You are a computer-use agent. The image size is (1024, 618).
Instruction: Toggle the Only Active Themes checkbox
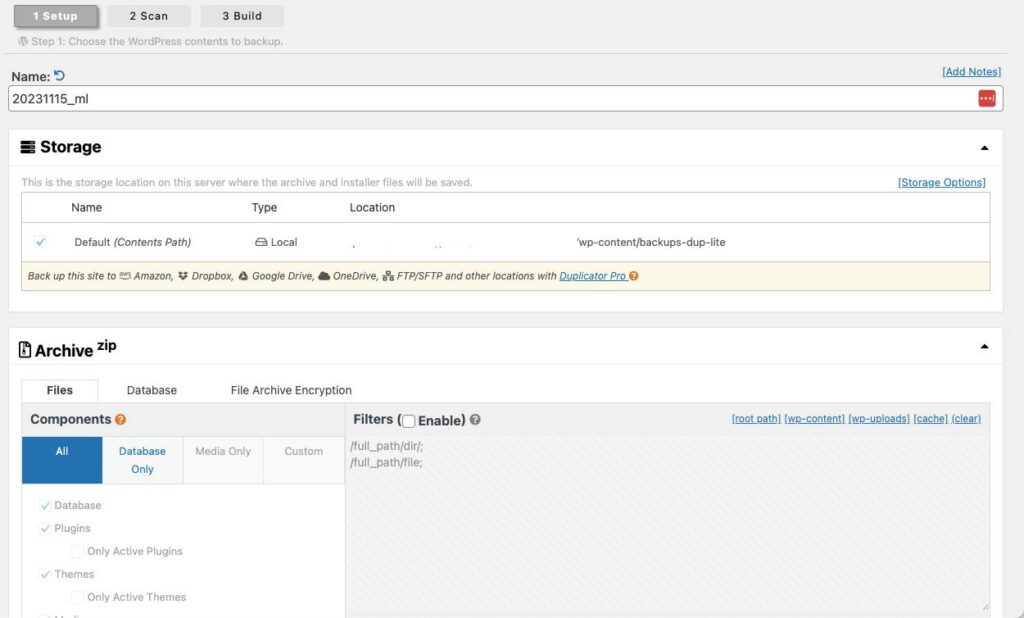[78, 597]
